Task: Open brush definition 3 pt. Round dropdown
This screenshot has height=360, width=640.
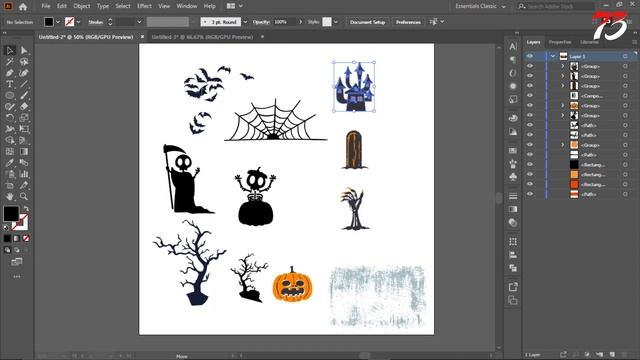Action: [245, 22]
